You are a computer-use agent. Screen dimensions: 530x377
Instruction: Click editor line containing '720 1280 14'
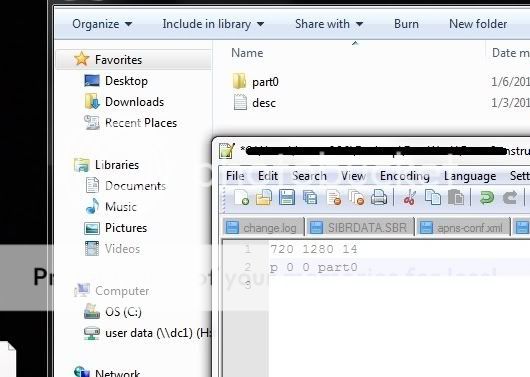pyautogui.click(x=313, y=249)
